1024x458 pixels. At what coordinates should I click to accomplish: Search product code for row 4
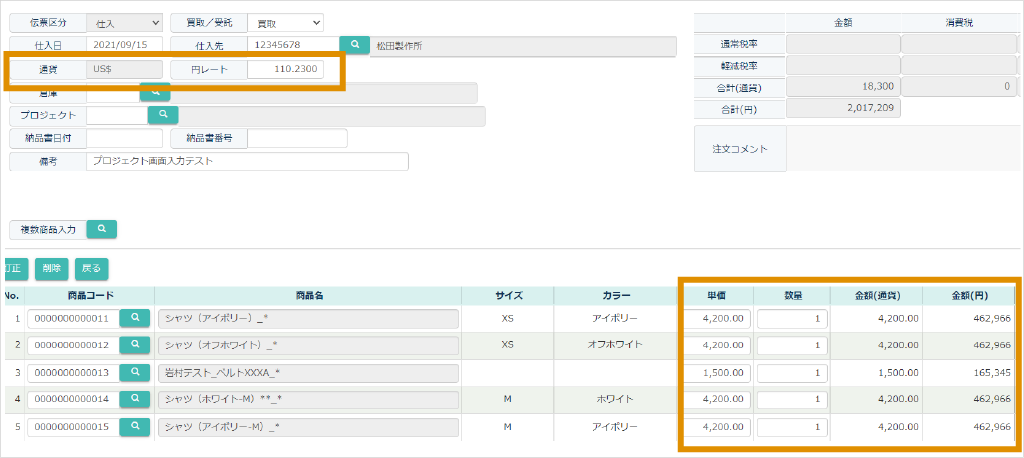(135, 399)
